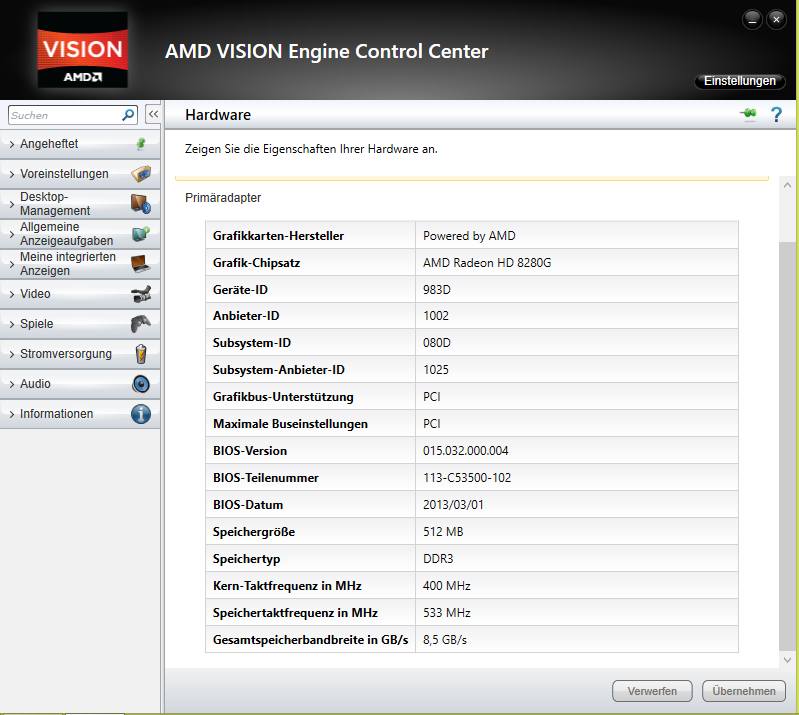Select BIOS-Version value 015.032.000.004
Image resolution: width=799 pixels, height=715 pixels.
[x=465, y=451]
